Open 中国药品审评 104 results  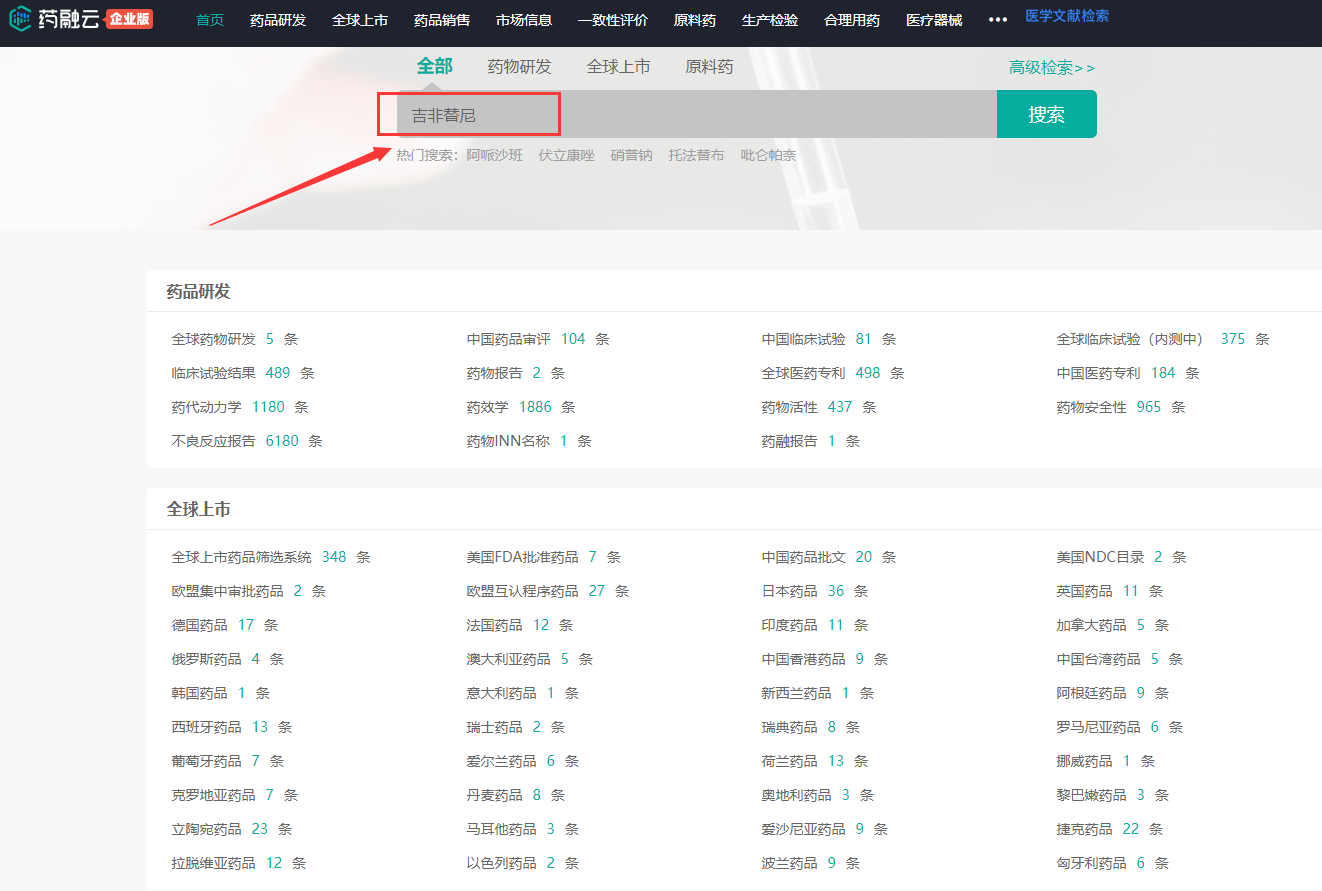(x=508, y=339)
